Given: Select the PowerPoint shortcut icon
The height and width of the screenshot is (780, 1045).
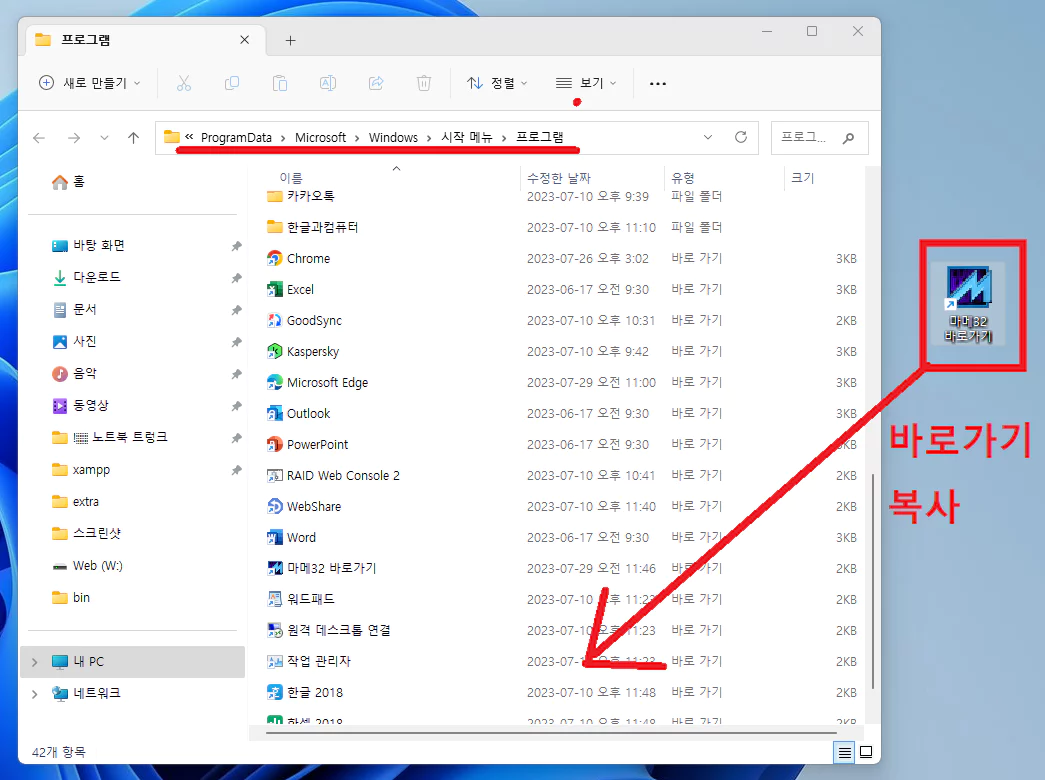Looking at the screenshot, I should [274, 444].
